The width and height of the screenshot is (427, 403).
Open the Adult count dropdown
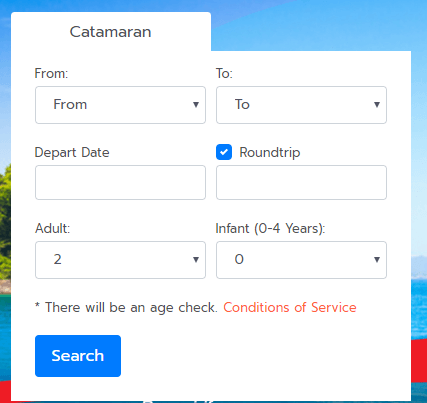click(x=120, y=260)
